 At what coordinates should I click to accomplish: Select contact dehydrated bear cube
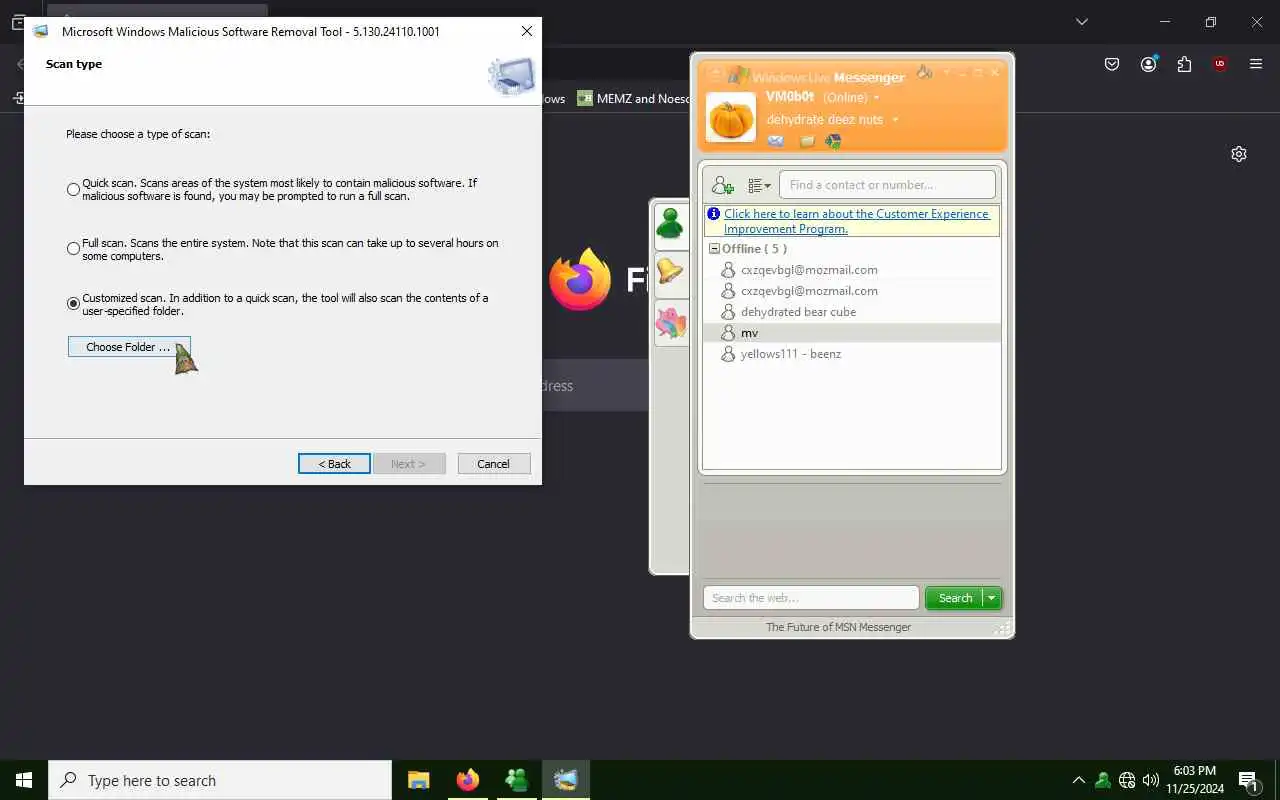(798, 312)
